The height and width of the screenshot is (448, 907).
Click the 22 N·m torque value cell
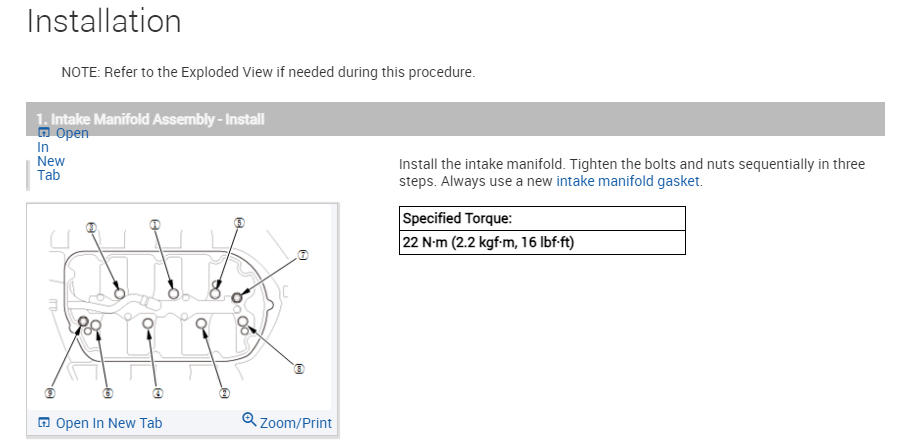(x=542, y=243)
